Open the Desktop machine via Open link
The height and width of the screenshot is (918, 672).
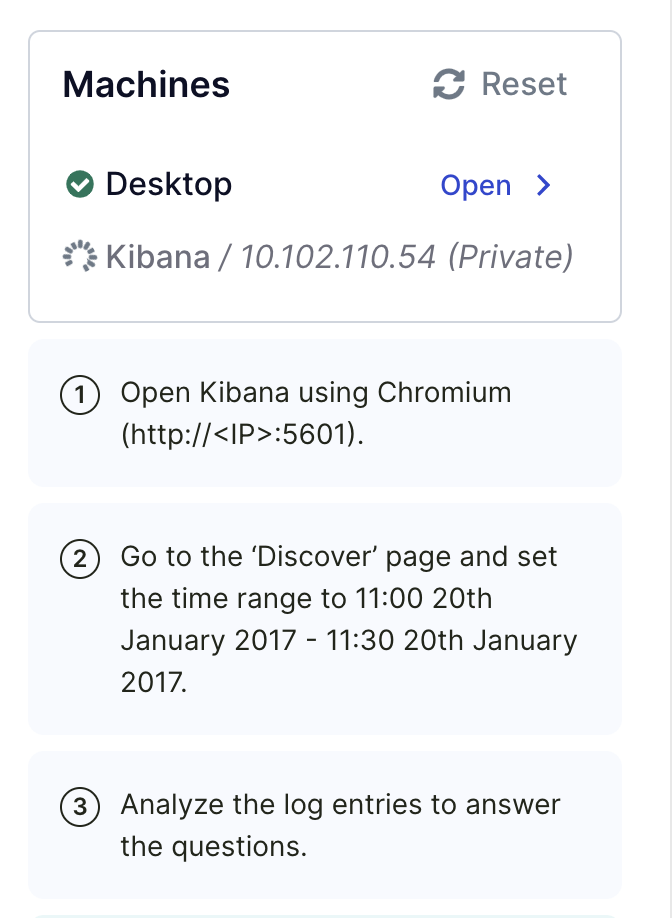click(475, 186)
